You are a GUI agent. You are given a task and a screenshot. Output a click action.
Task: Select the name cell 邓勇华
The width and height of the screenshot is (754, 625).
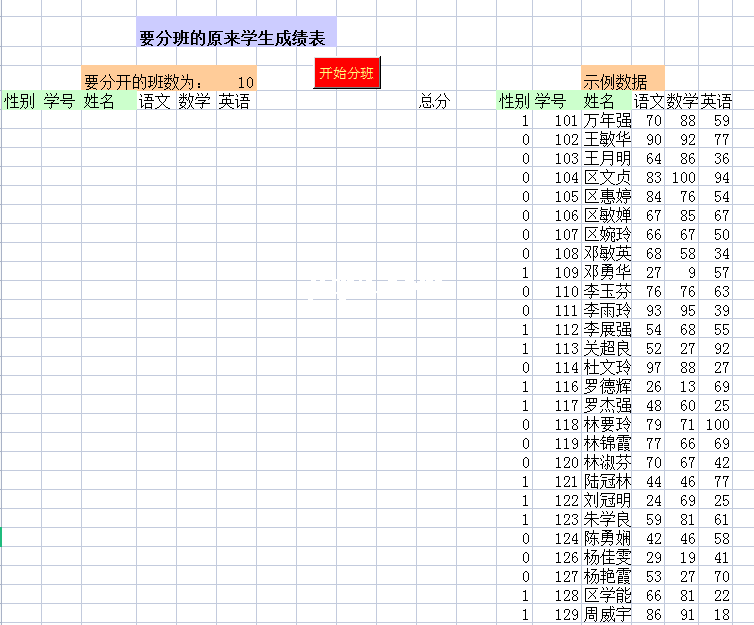607,272
